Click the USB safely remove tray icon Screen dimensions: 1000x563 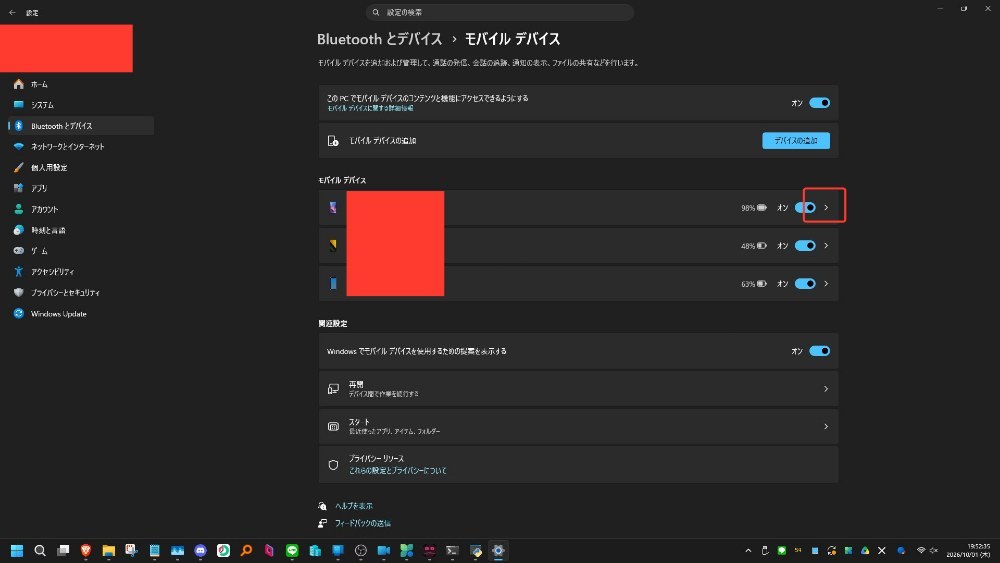[765, 550]
